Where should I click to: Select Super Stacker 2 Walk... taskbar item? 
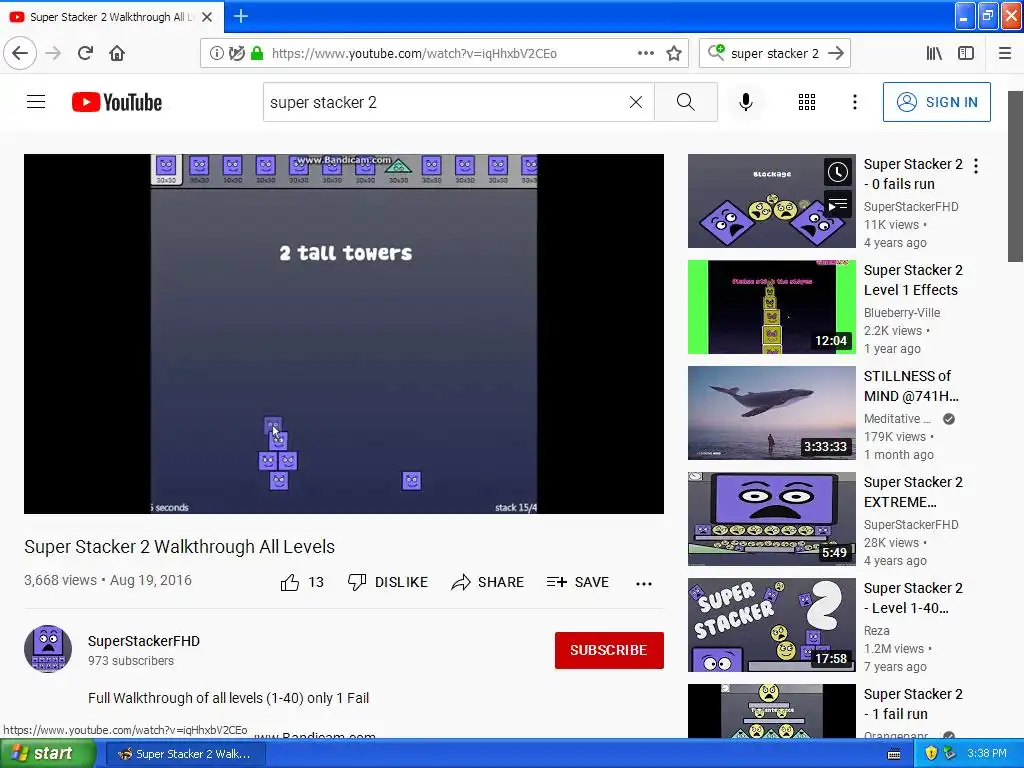click(x=187, y=754)
